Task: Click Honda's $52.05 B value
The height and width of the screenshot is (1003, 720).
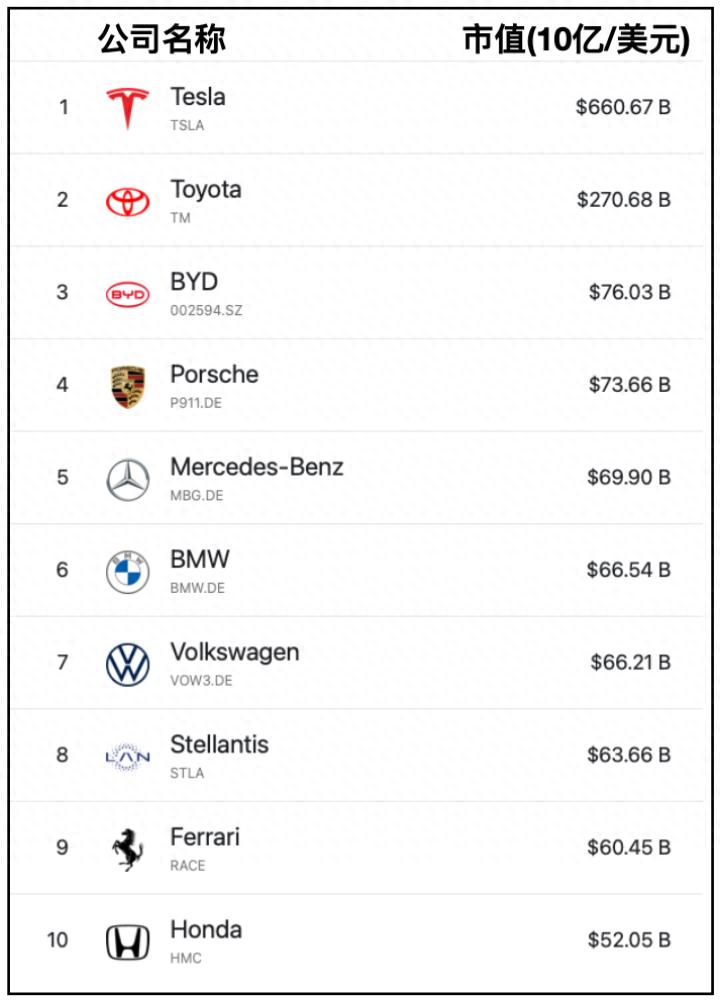Action: [x=628, y=940]
